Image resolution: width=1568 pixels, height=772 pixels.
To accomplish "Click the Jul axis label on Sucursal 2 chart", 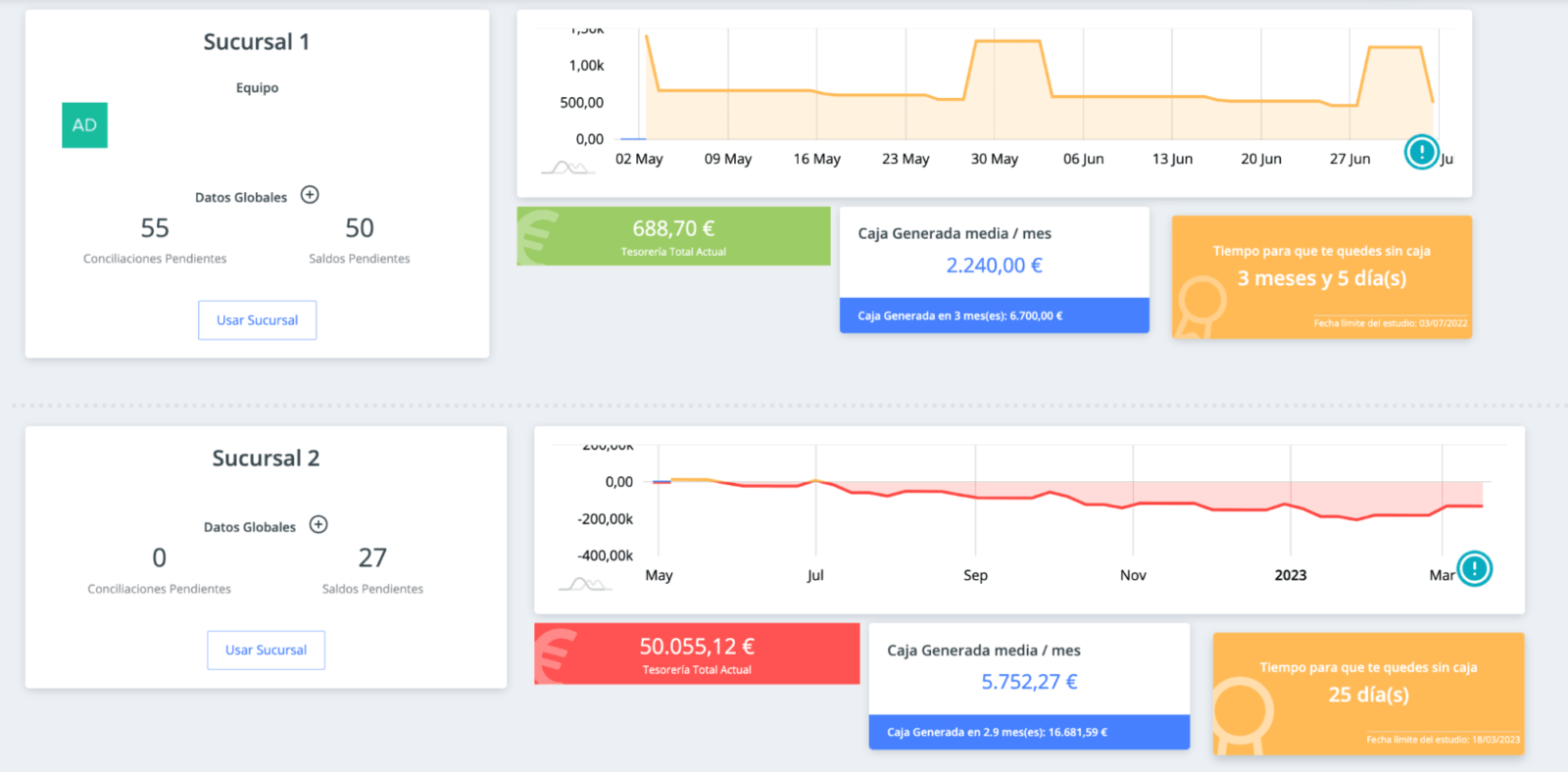I will coord(815,575).
